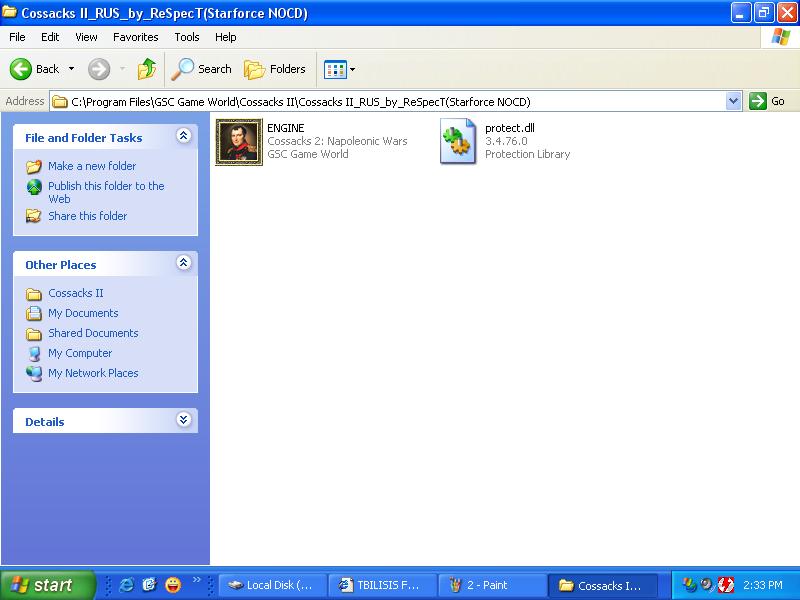
Task: Click the Cossacks I... taskbar button
Action: (603, 586)
